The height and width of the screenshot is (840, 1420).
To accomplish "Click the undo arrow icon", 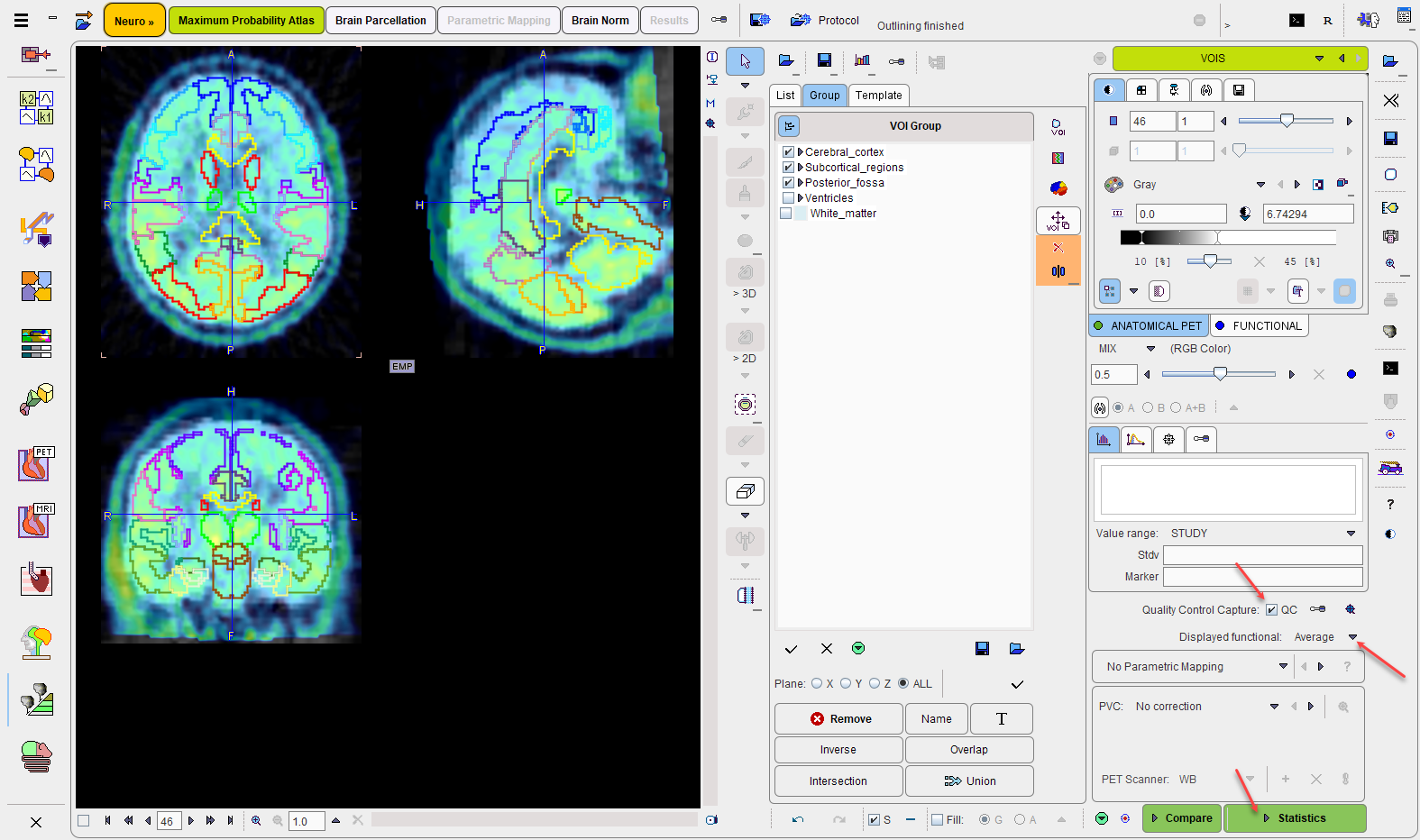I will [x=798, y=819].
